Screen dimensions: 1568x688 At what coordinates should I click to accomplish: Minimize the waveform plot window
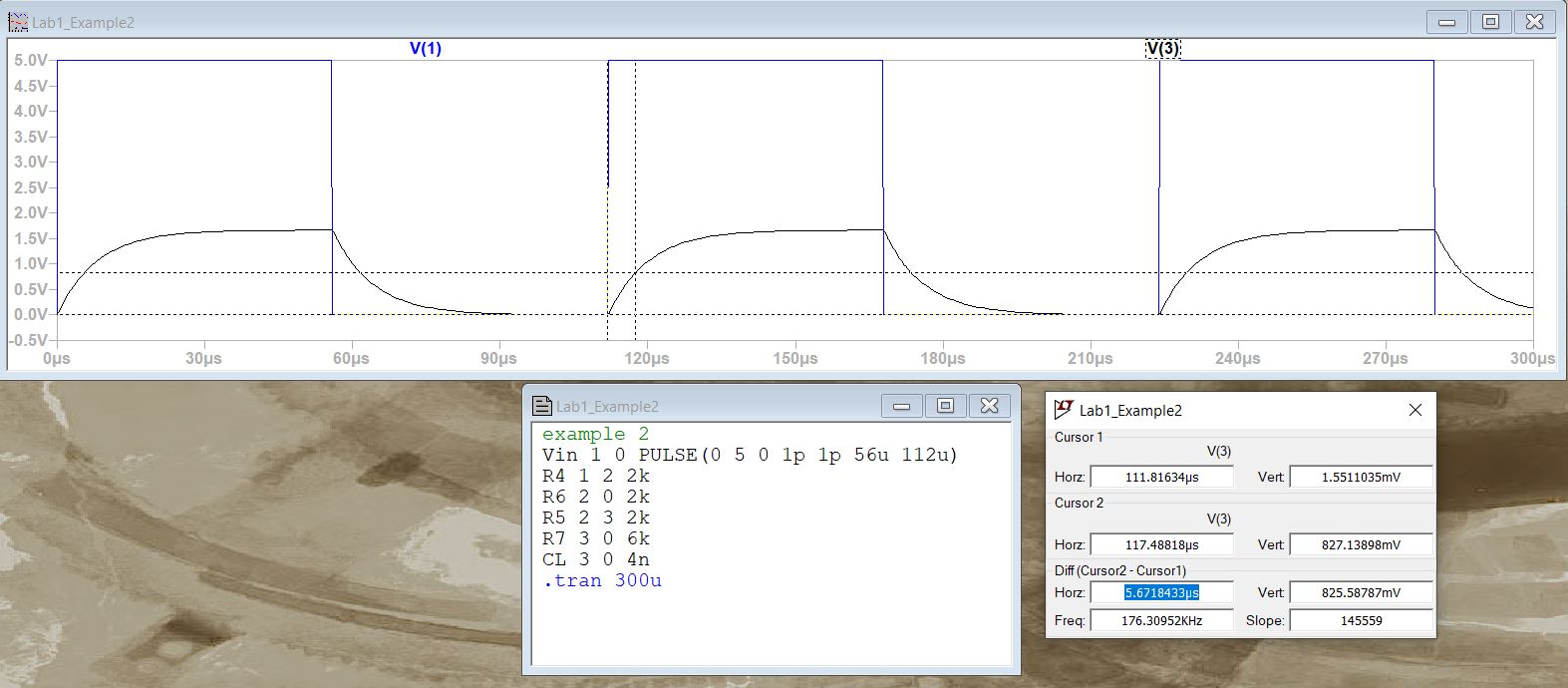click(x=1446, y=22)
